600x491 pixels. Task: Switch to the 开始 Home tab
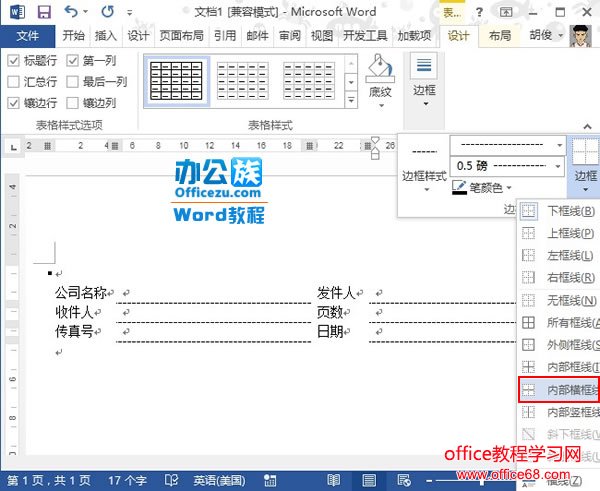(73, 36)
